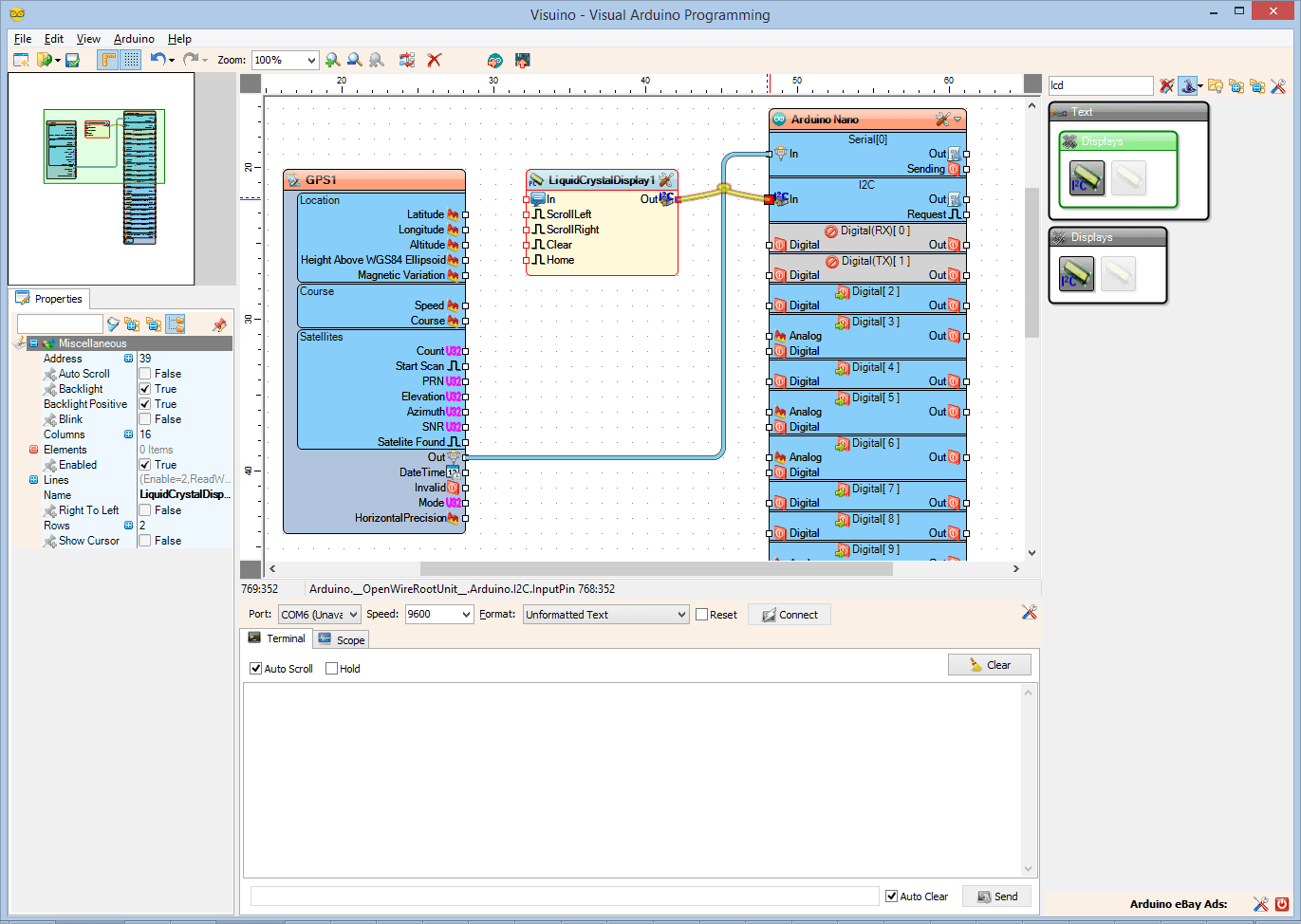Image resolution: width=1301 pixels, height=924 pixels.
Task: Open the Zoom percentage combo box
Action: pyautogui.click(x=310, y=59)
